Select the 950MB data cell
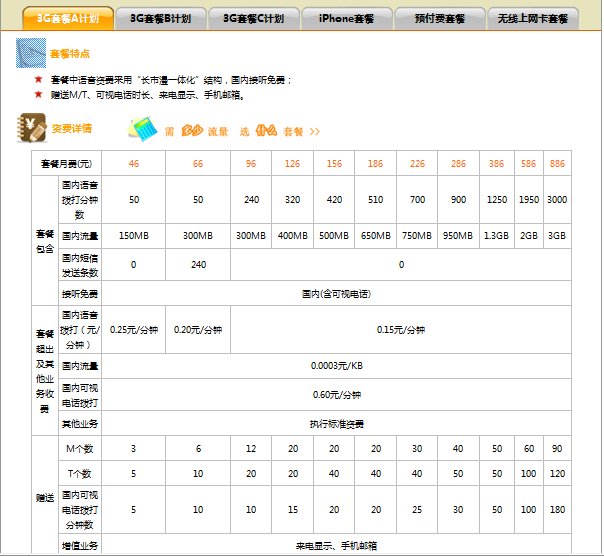 458,235
